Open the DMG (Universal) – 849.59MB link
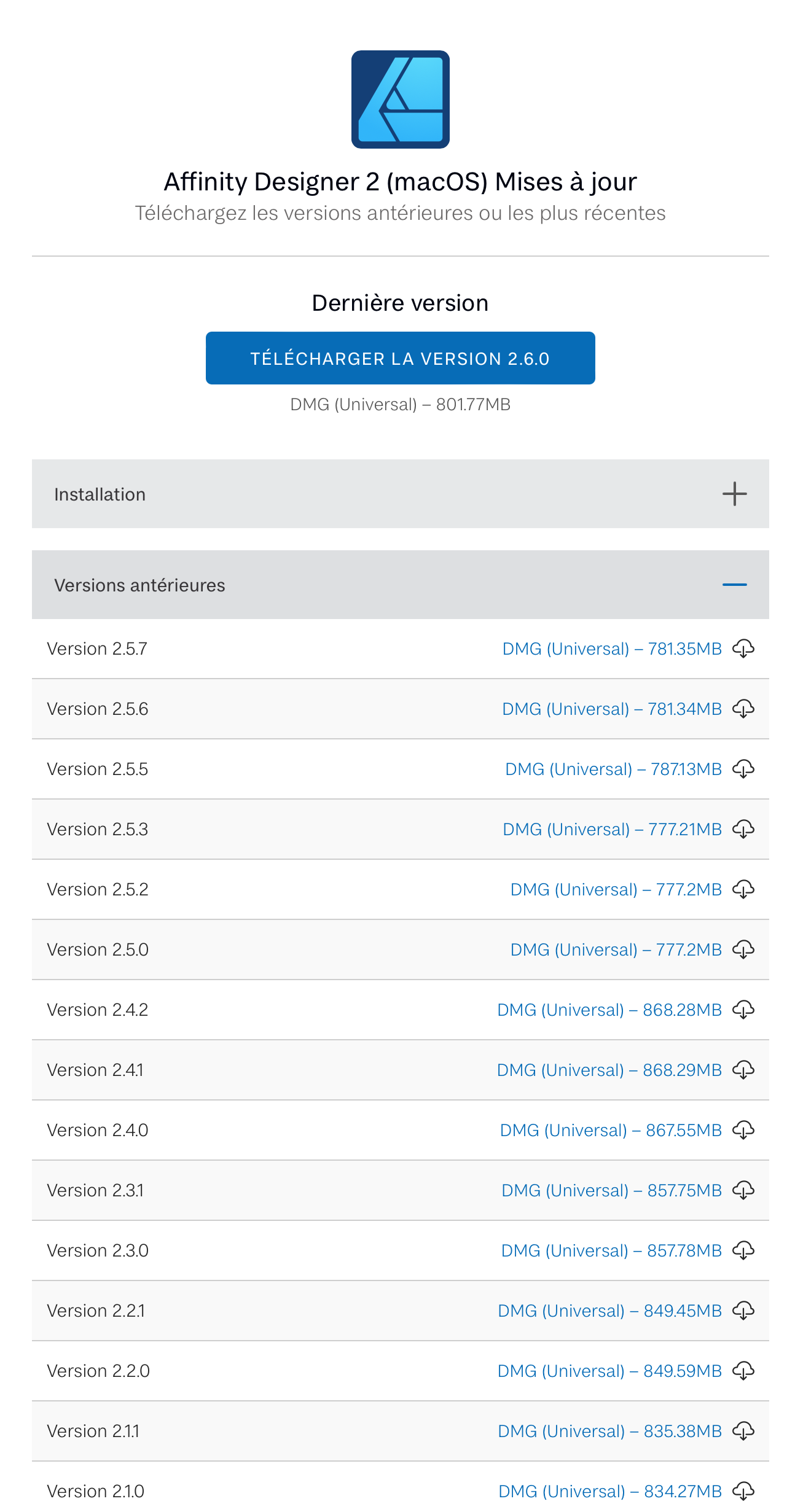This screenshot has height=1512, width=795. point(609,1371)
